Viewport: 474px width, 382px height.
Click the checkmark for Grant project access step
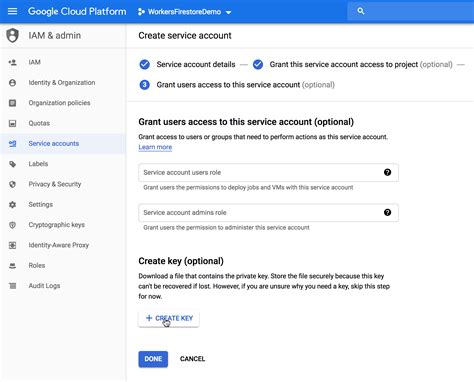pyautogui.click(x=258, y=64)
